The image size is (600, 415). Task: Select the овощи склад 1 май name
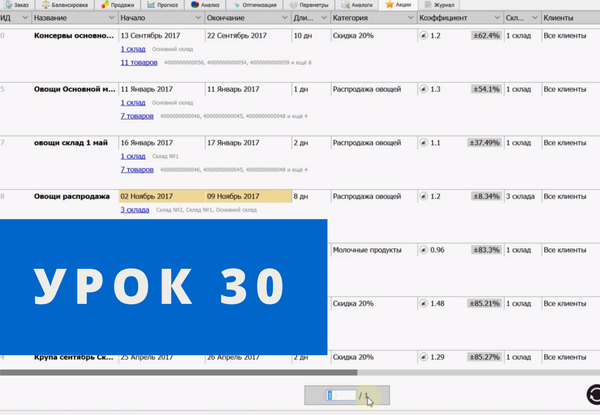71,143
